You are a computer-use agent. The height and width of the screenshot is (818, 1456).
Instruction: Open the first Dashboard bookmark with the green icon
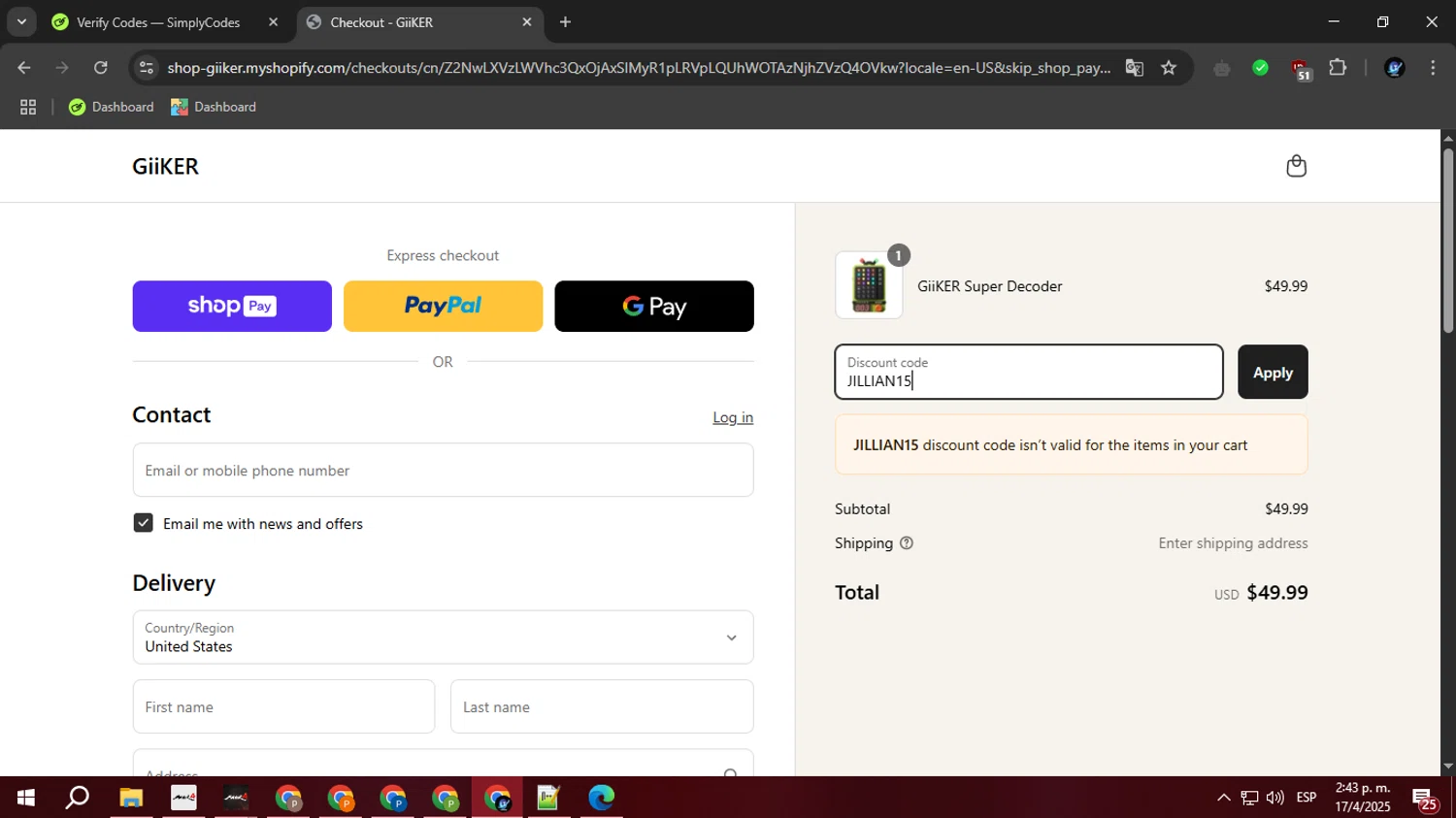coord(111,107)
